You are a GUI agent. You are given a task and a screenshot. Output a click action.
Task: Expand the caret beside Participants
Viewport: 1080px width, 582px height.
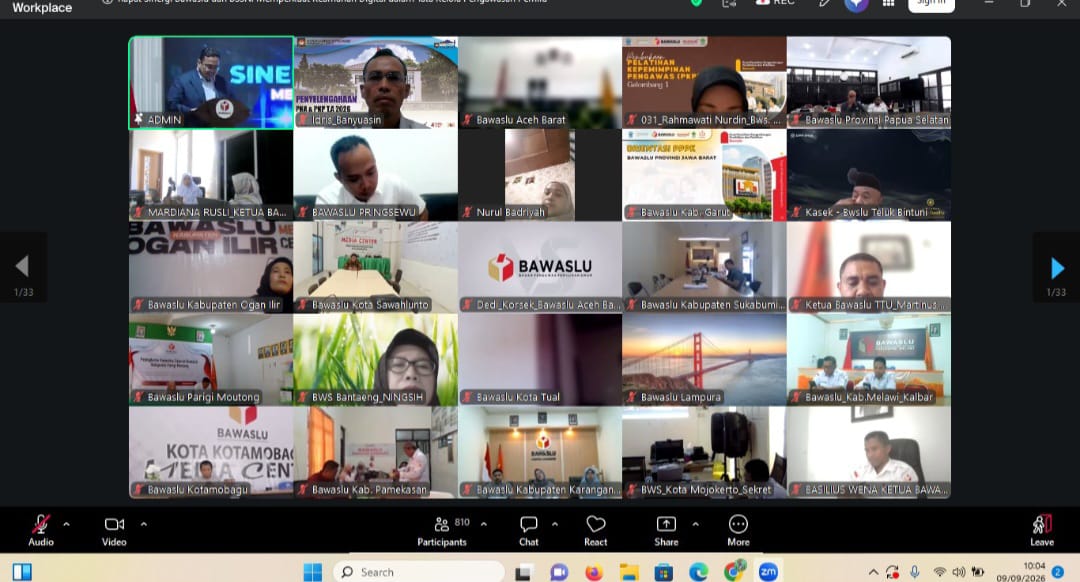484,524
